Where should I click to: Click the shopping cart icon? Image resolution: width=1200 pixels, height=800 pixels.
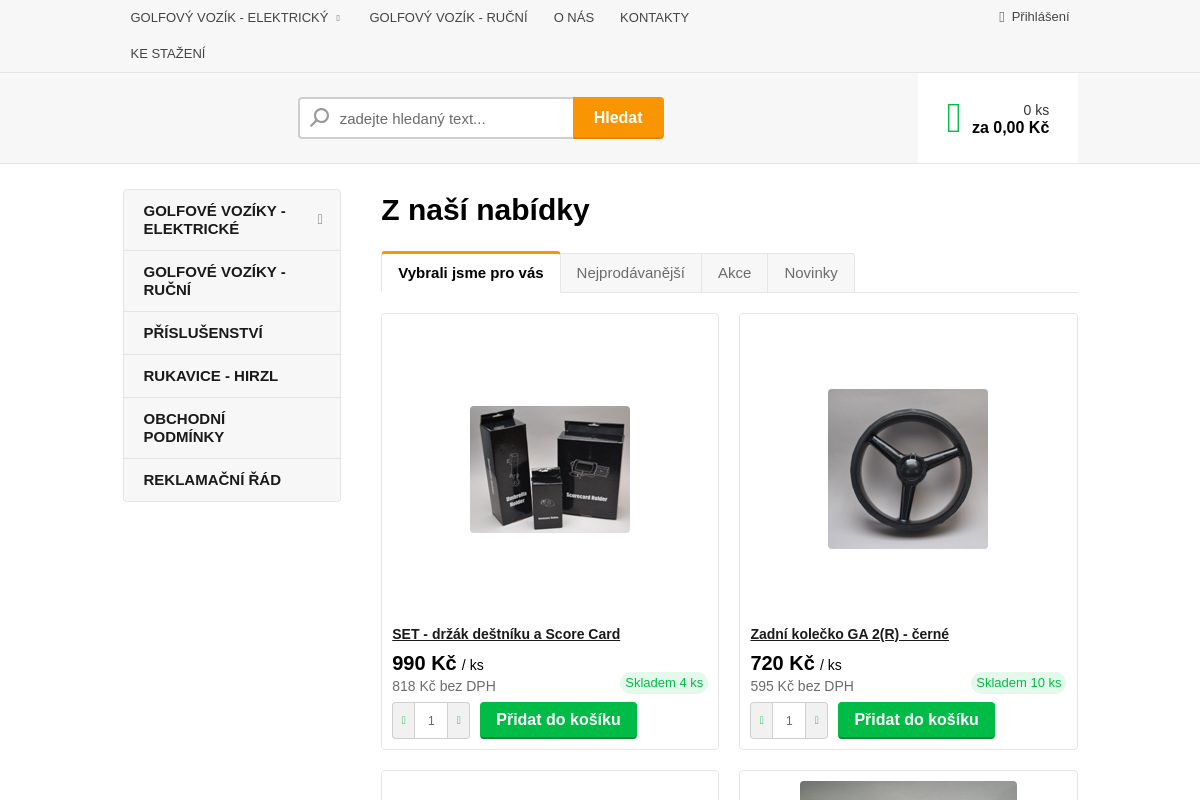pos(953,118)
